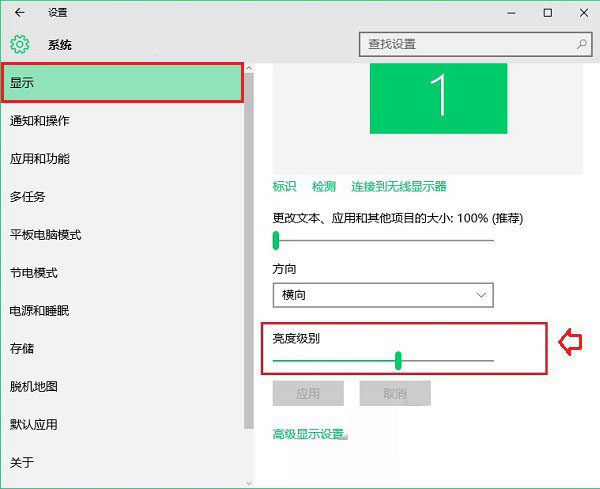Go back with the arrow icon
600x489 pixels.
[x=20, y=13]
